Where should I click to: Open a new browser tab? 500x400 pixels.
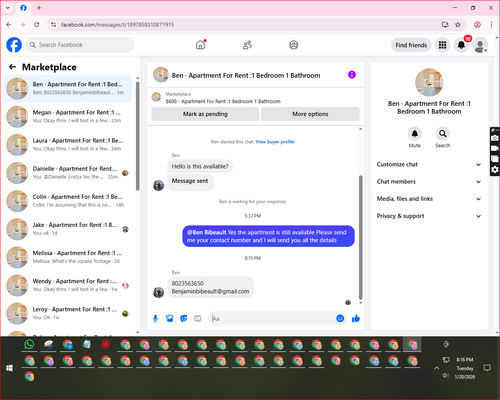pyautogui.click(x=39, y=8)
